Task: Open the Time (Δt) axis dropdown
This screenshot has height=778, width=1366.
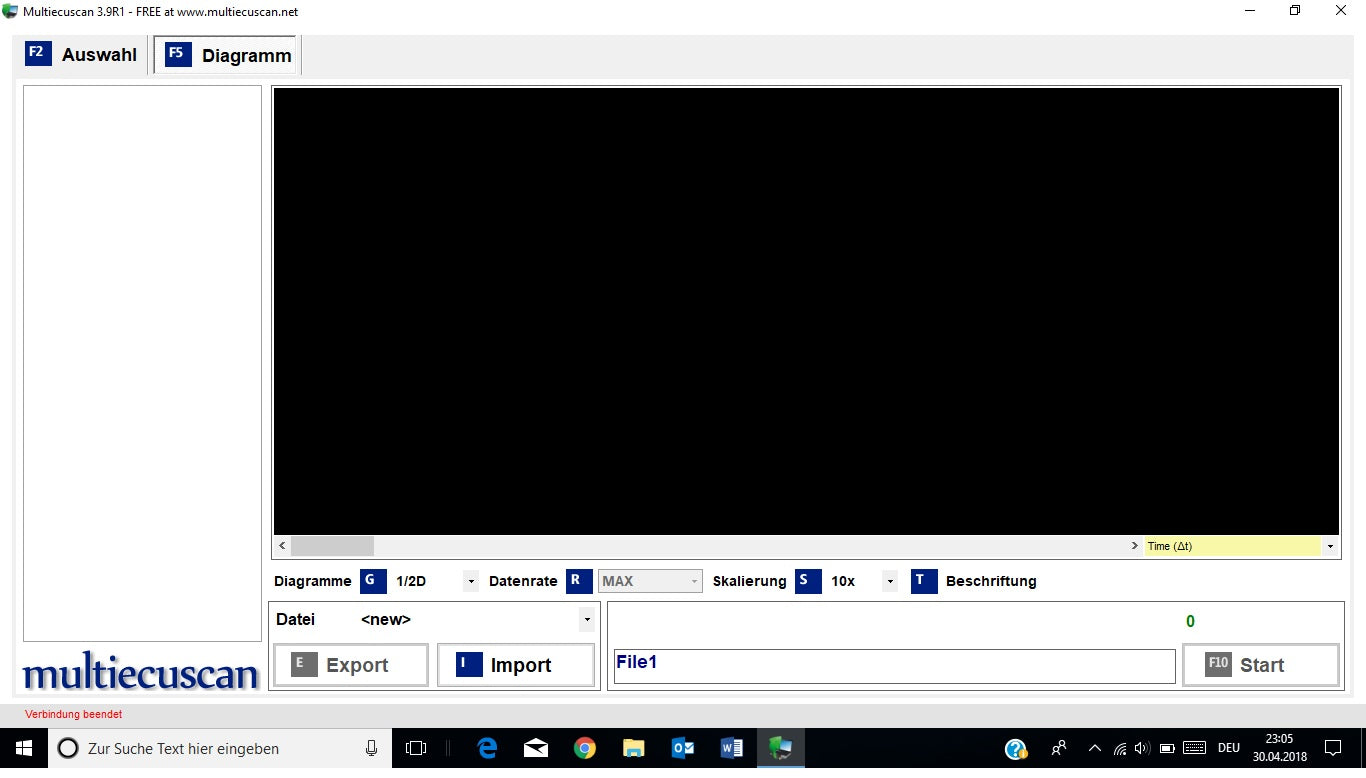Action: click(1330, 547)
